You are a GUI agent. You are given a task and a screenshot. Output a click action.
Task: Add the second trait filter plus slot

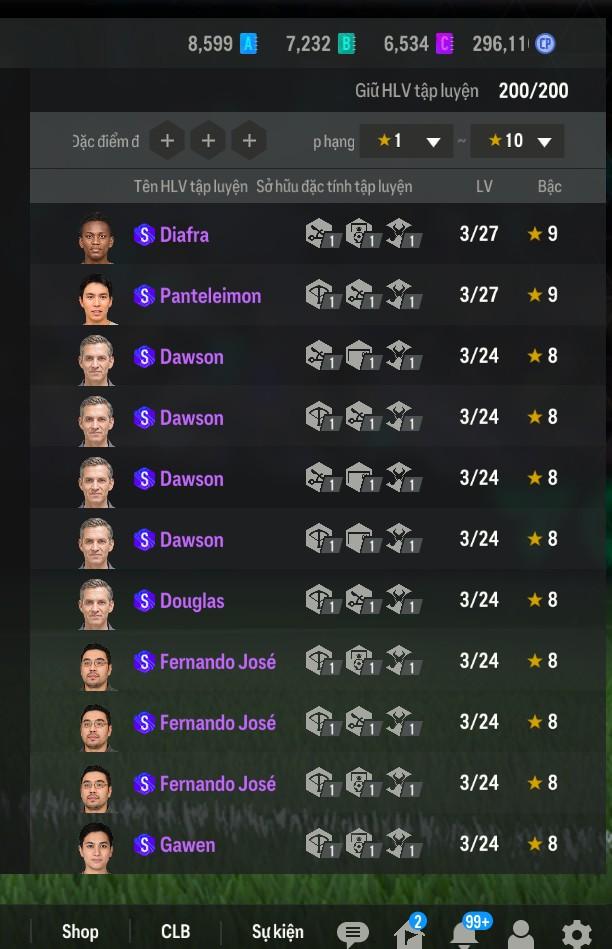click(208, 140)
